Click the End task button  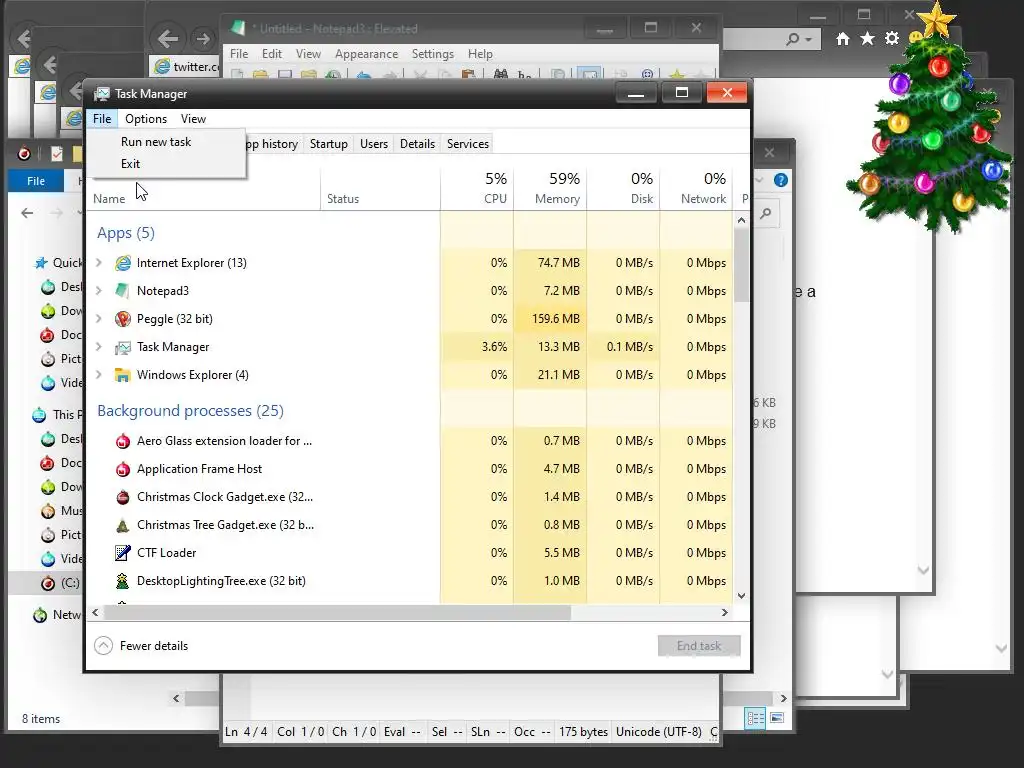click(x=699, y=646)
